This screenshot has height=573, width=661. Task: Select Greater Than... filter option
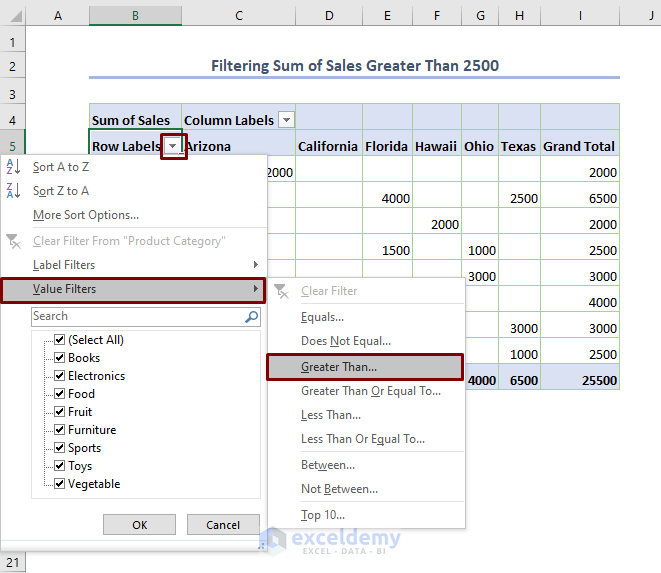pyautogui.click(x=339, y=367)
